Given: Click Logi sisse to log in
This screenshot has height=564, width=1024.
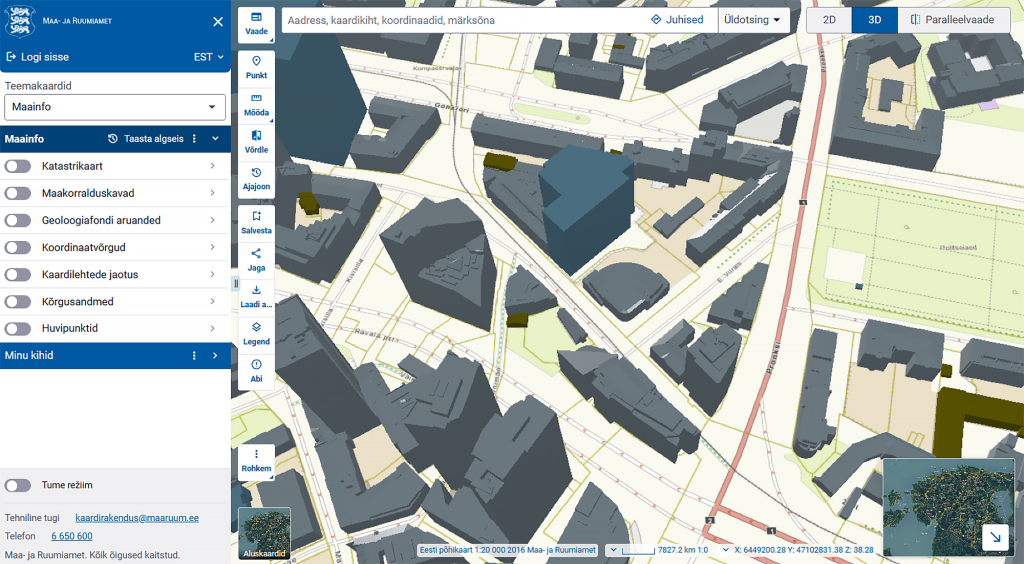Looking at the screenshot, I should (x=37, y=57).
